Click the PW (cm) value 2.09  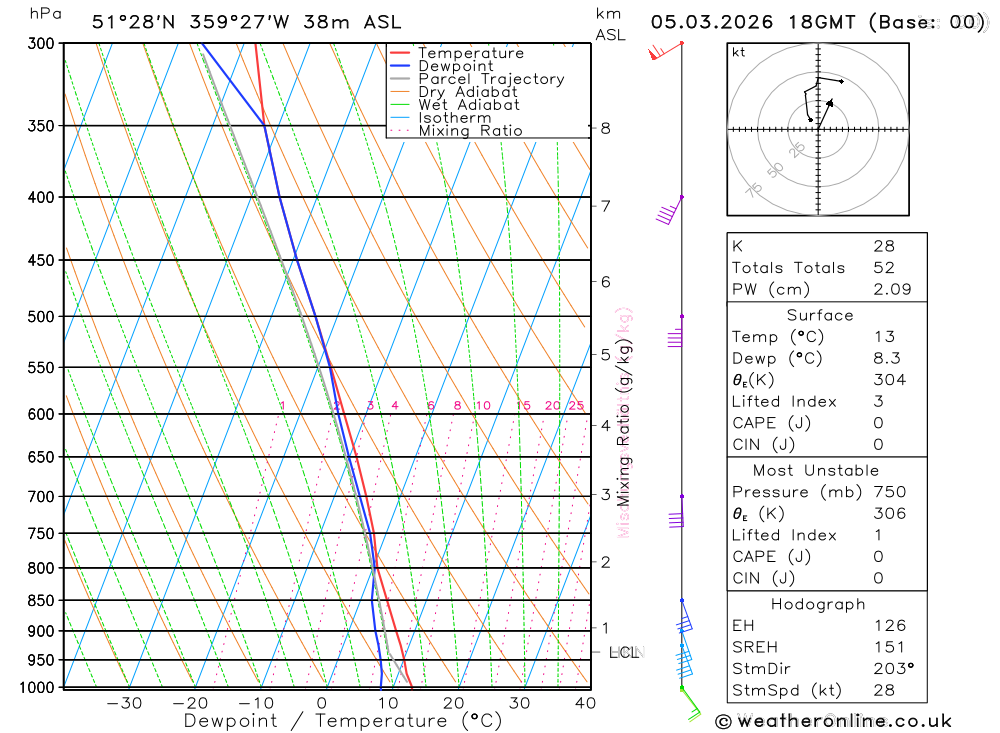pos(892,290)
